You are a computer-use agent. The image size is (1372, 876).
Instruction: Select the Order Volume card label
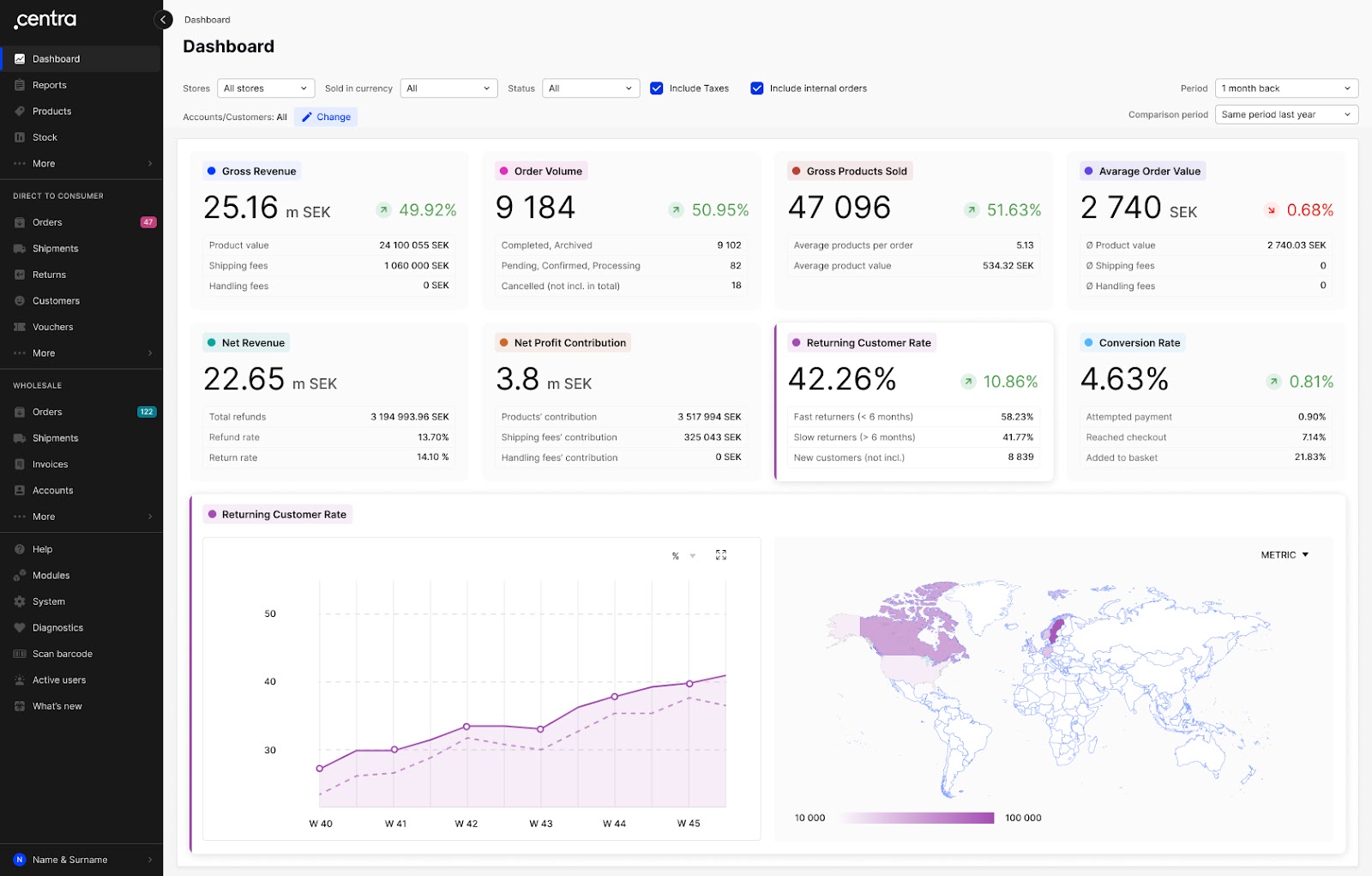pos(541,172)
